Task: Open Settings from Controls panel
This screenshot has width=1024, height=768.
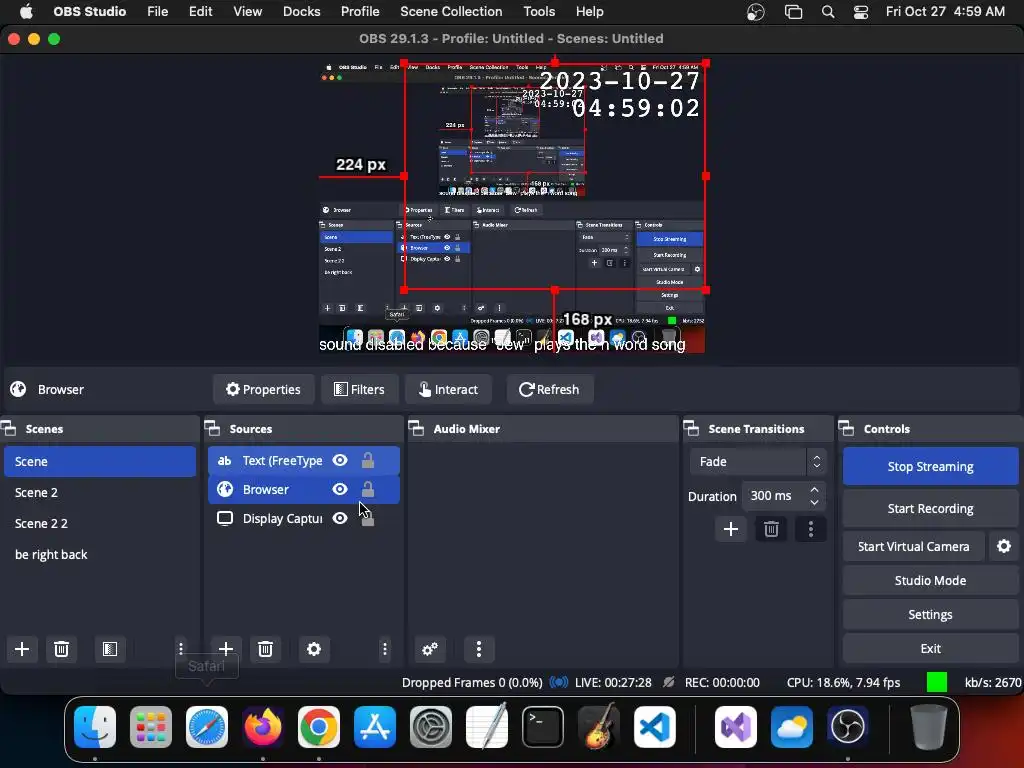Action: pos(931,615)
